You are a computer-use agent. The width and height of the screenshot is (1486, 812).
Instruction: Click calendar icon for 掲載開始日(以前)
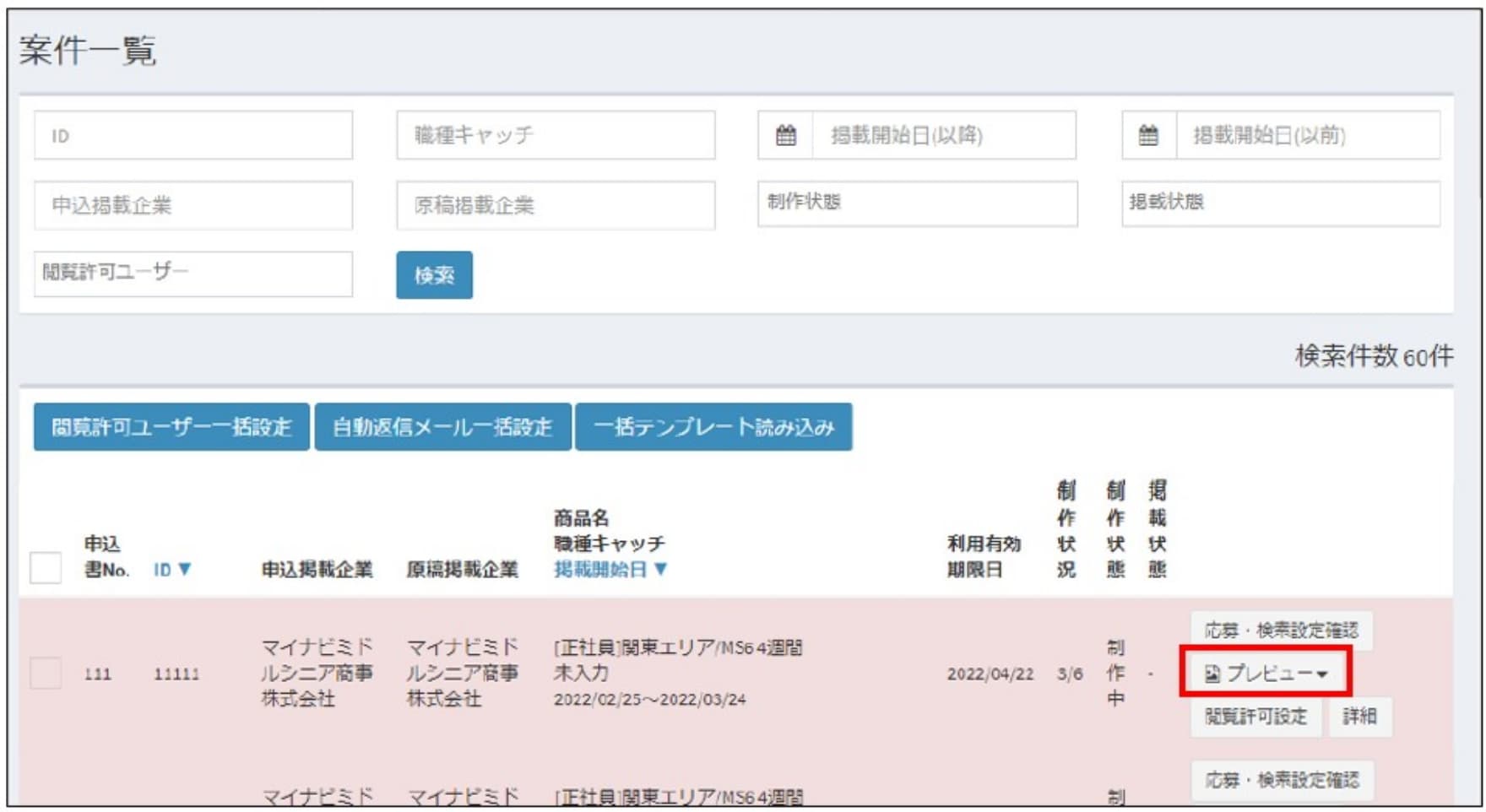[1148, 135]
